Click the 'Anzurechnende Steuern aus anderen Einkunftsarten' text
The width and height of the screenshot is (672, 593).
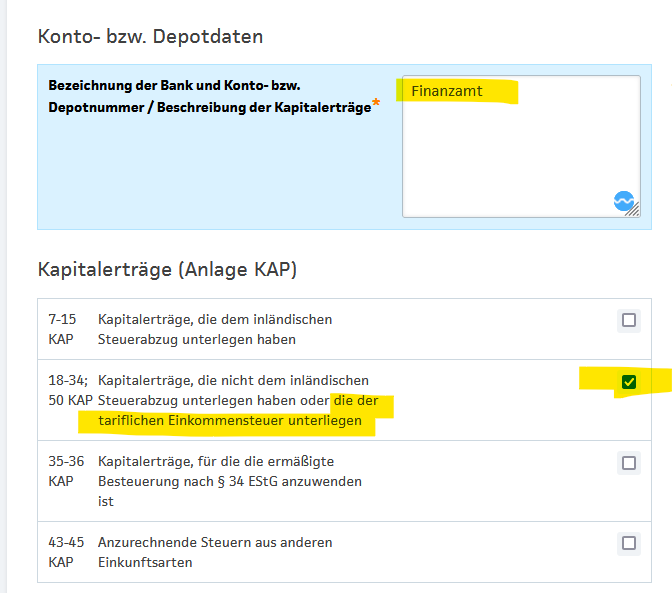click(215, 552)
